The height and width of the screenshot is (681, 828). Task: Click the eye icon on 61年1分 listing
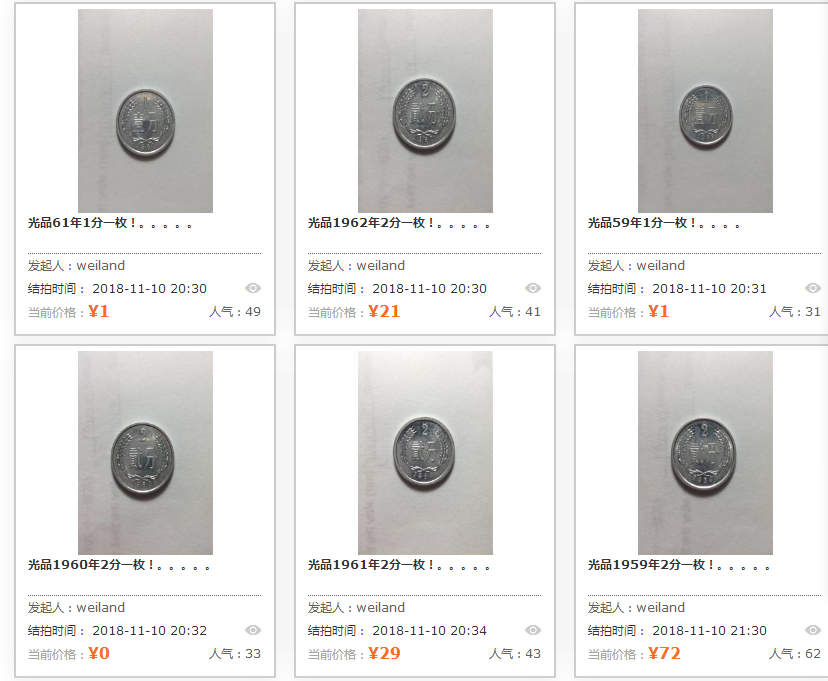click(x=253, y=288)
